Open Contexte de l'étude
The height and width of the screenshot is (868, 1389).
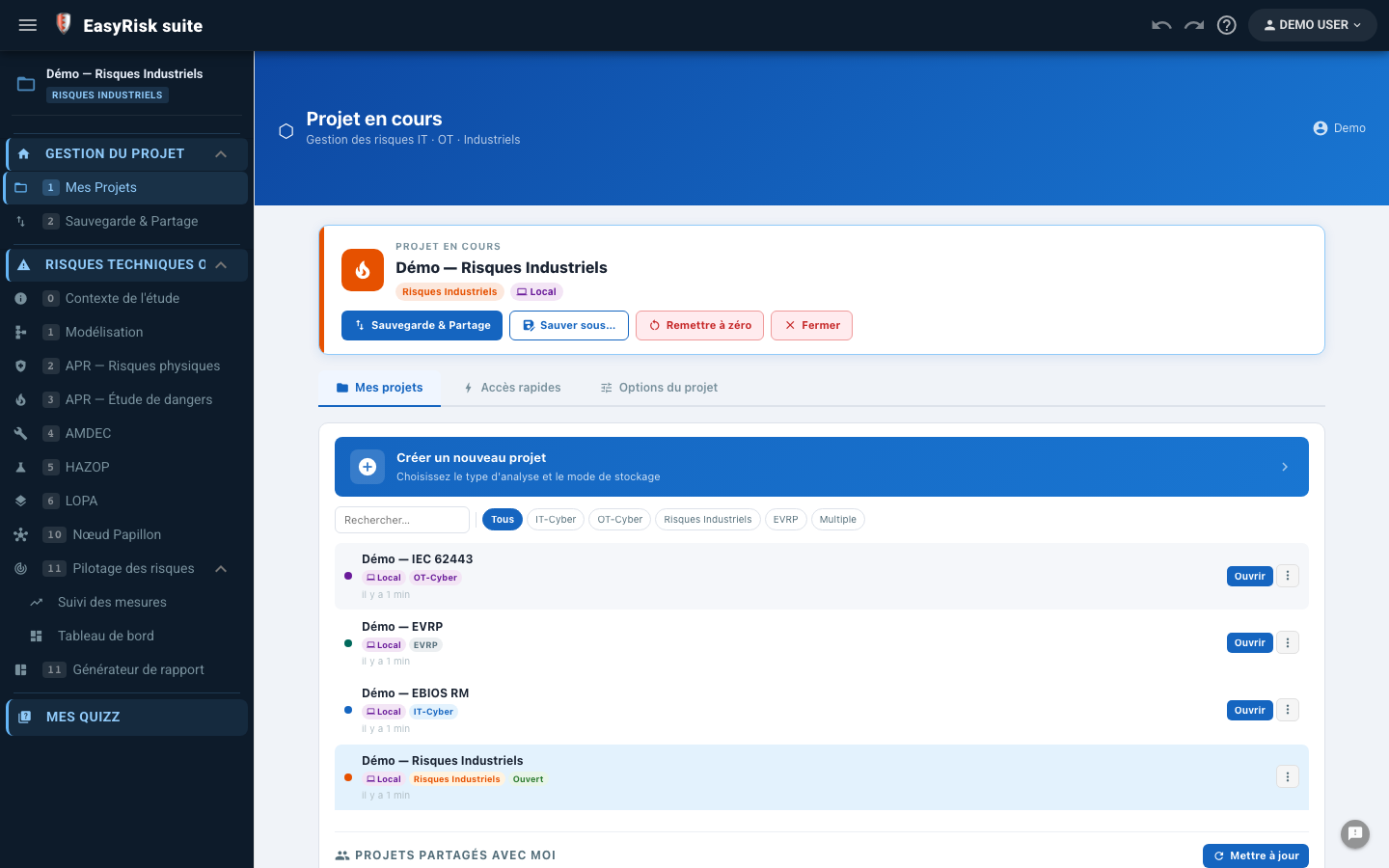pos(126,299)
